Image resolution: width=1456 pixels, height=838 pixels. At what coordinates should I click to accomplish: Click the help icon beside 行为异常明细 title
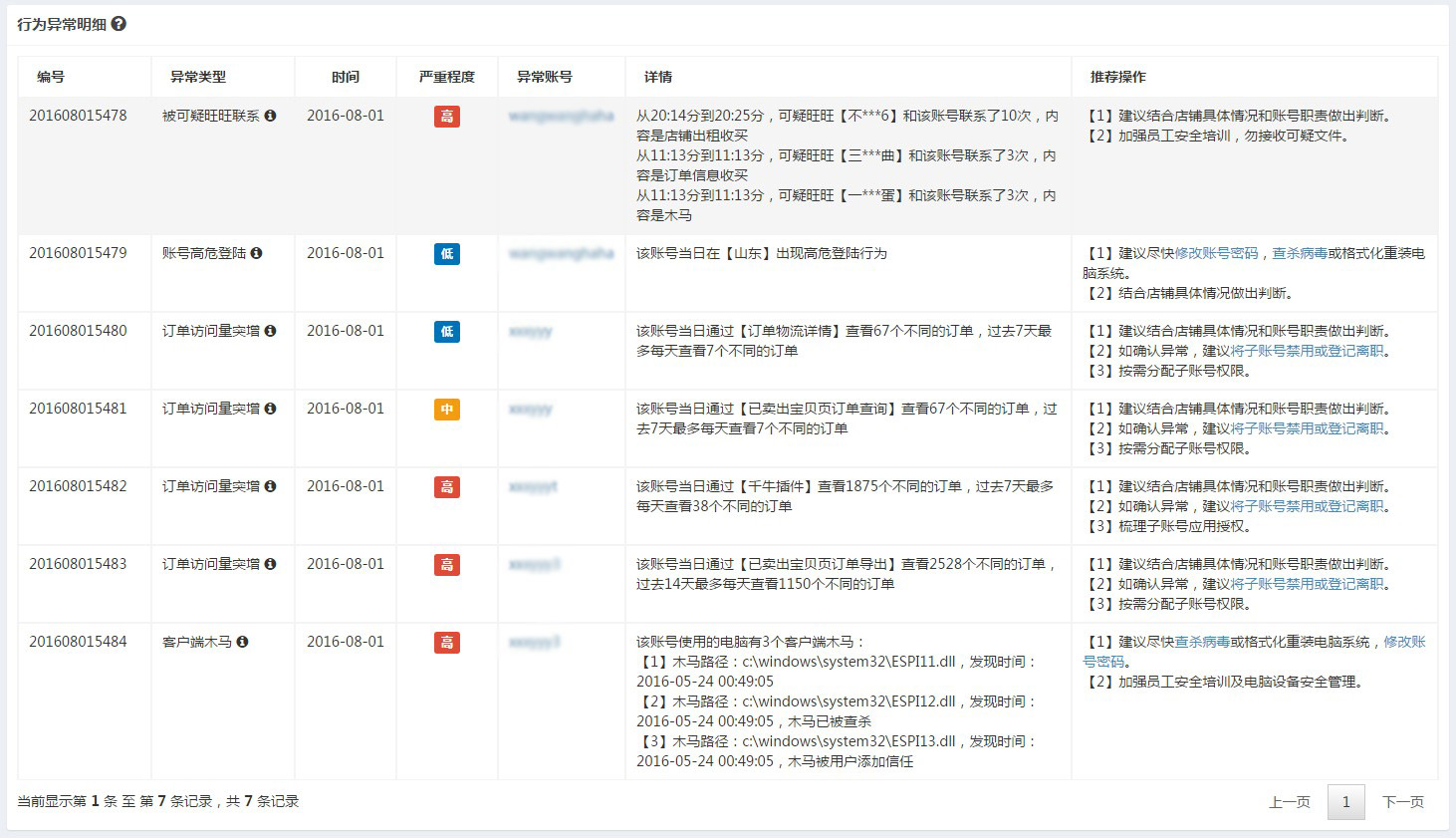click(119, 24)
